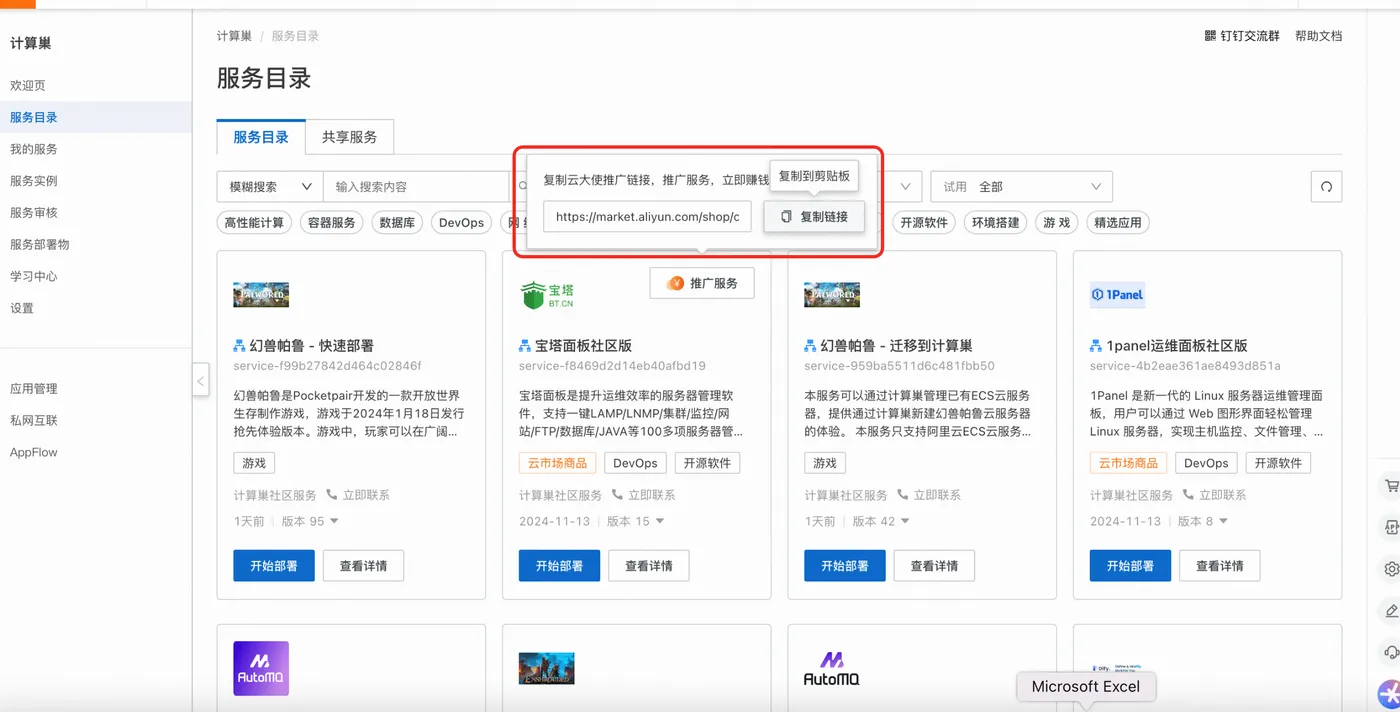This screenshot has width=1400, height=712.
Task: Open 服务审核 in sidebar
Action: point(34,213)
